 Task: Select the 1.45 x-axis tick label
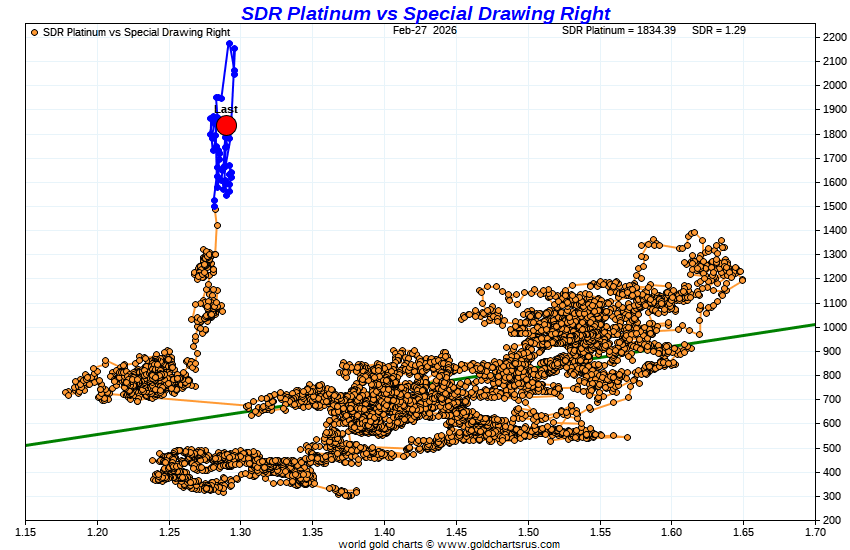click(456, 531)
